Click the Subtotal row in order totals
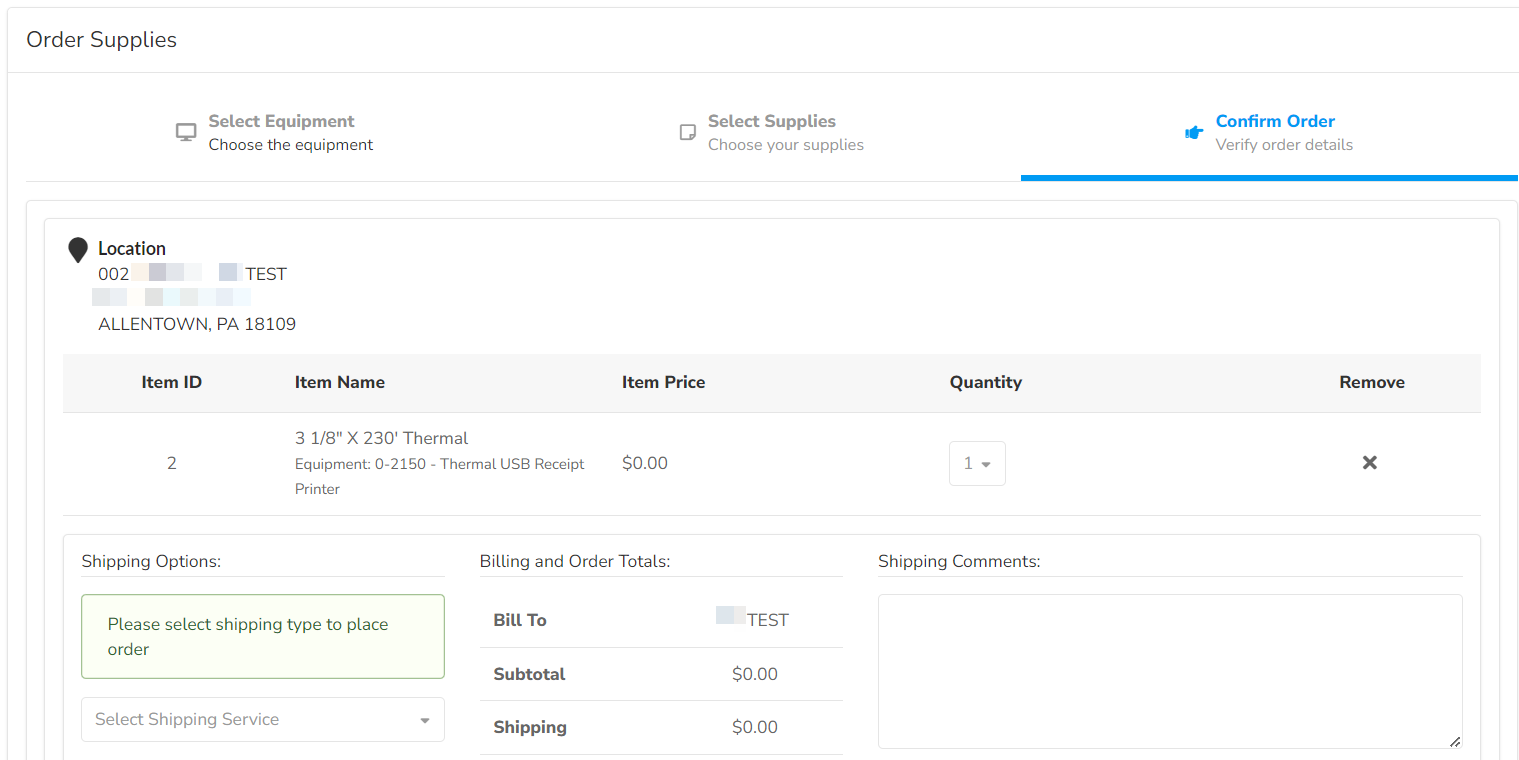The height and width of the screenshot is (760, 1519). click(x=660, y=674)
